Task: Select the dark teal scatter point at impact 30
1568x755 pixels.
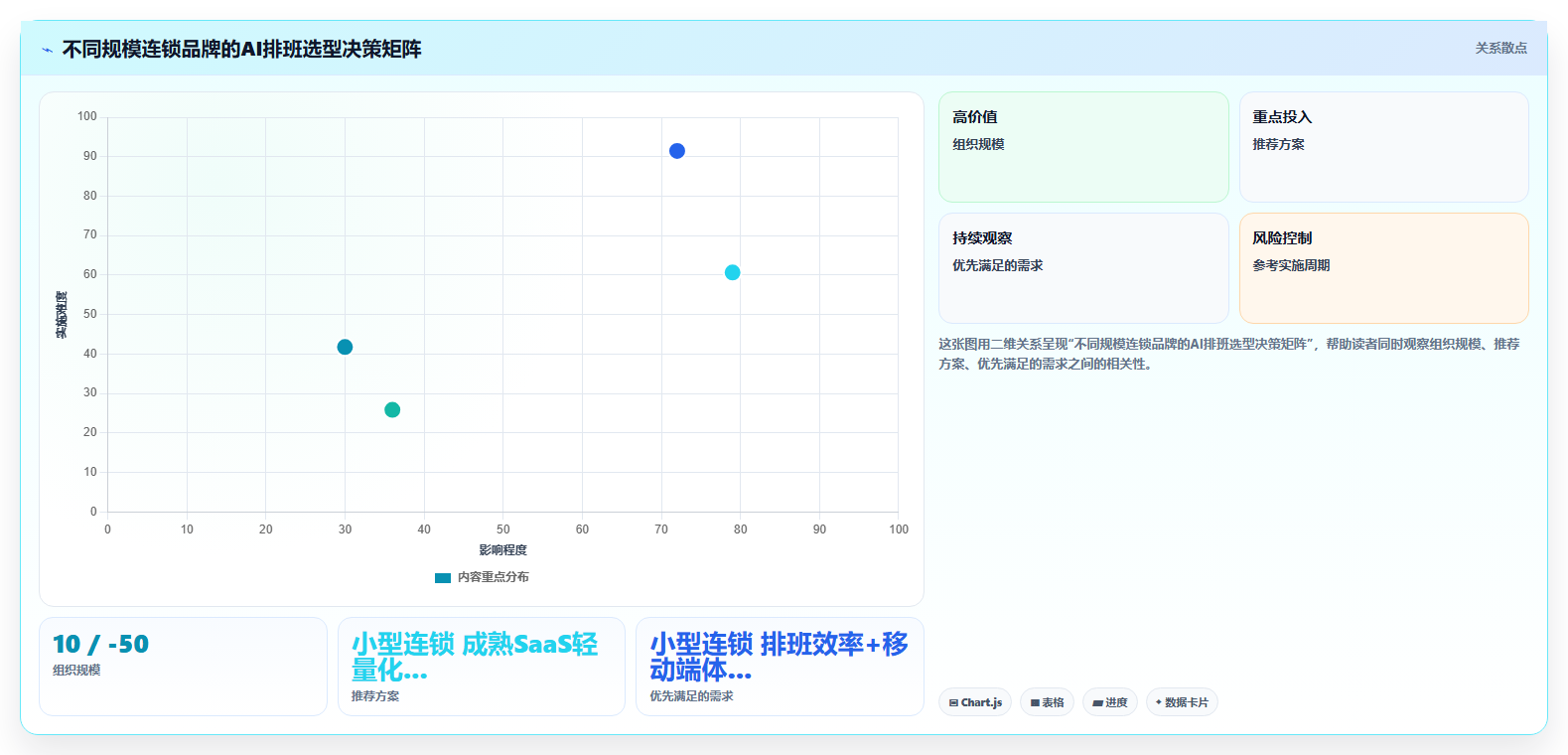Action: 345,347
